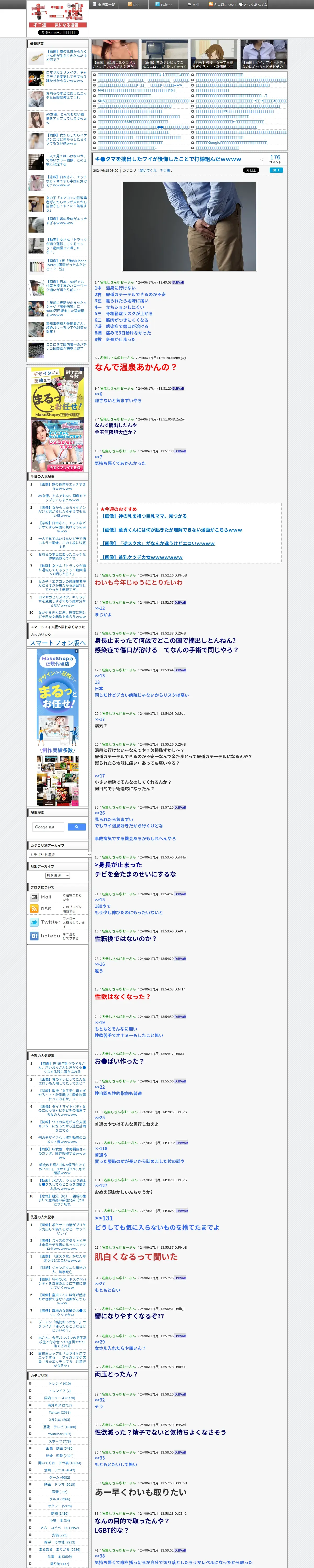Click the bullet icon beside 音楽 (306)
The width and height of the screenshot is (314, 1568).
[x=30, y=1491]
